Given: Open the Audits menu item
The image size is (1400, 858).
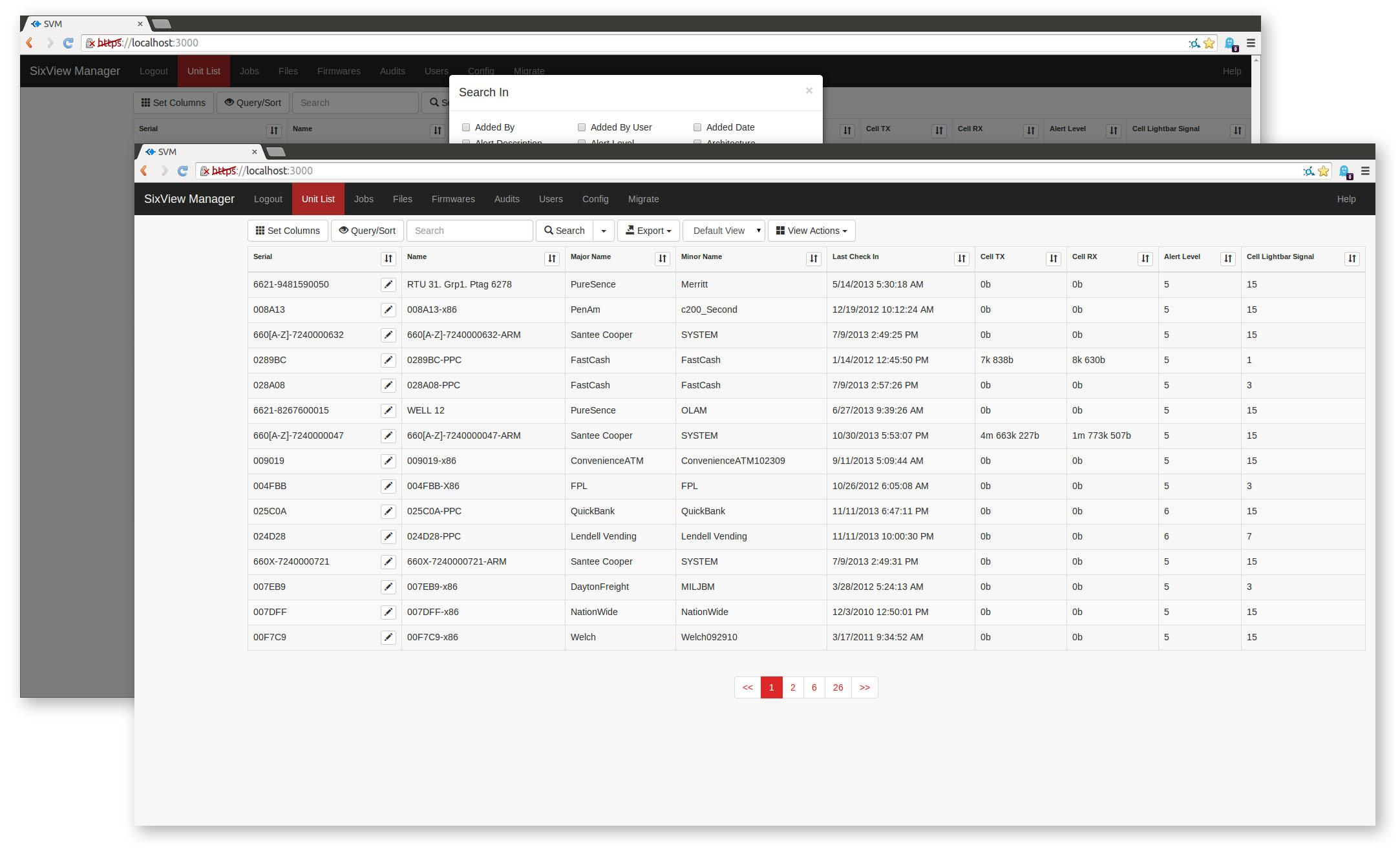Looking at the screenshot, I should click(x=506, y=199).
